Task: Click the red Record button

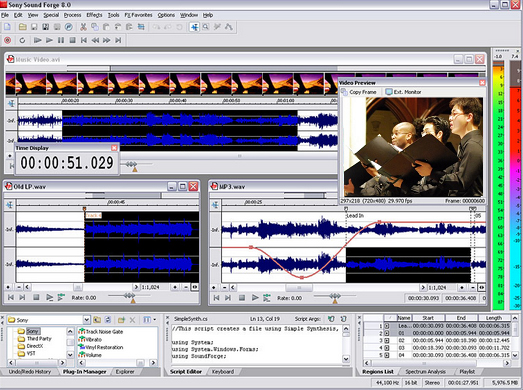Action: tap(7, 40)
